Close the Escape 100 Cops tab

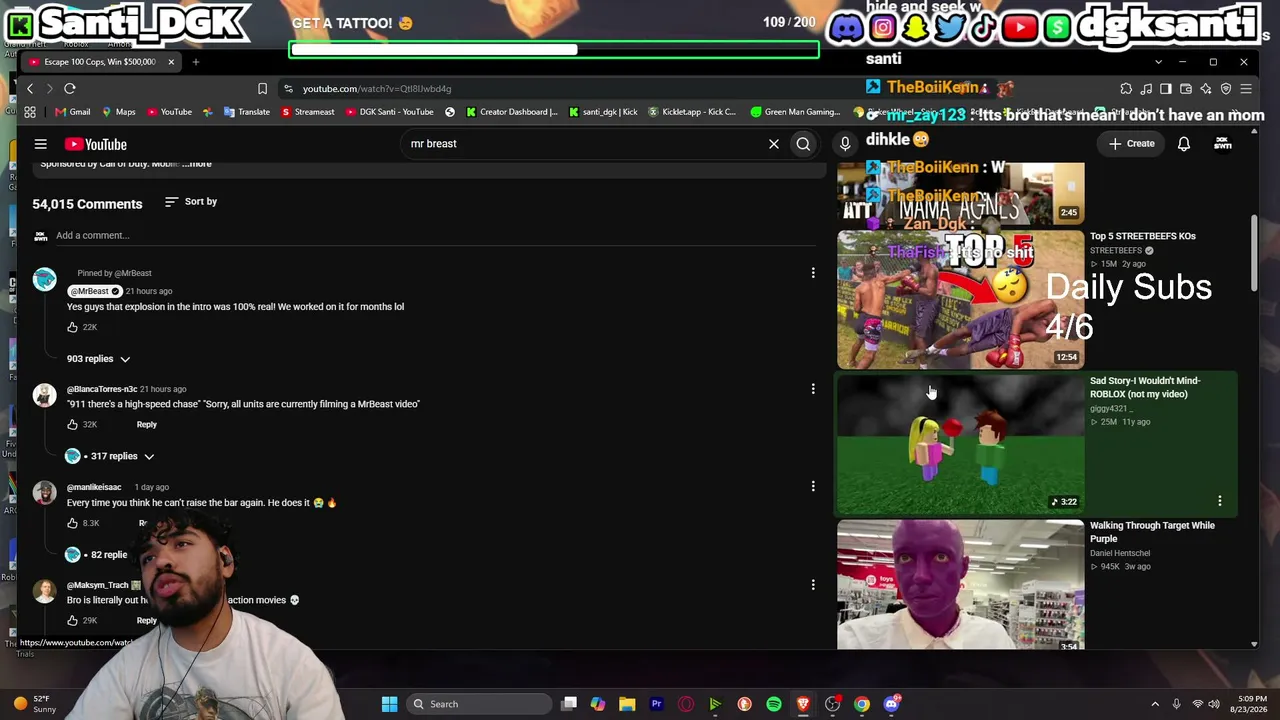tap(171, 62)
